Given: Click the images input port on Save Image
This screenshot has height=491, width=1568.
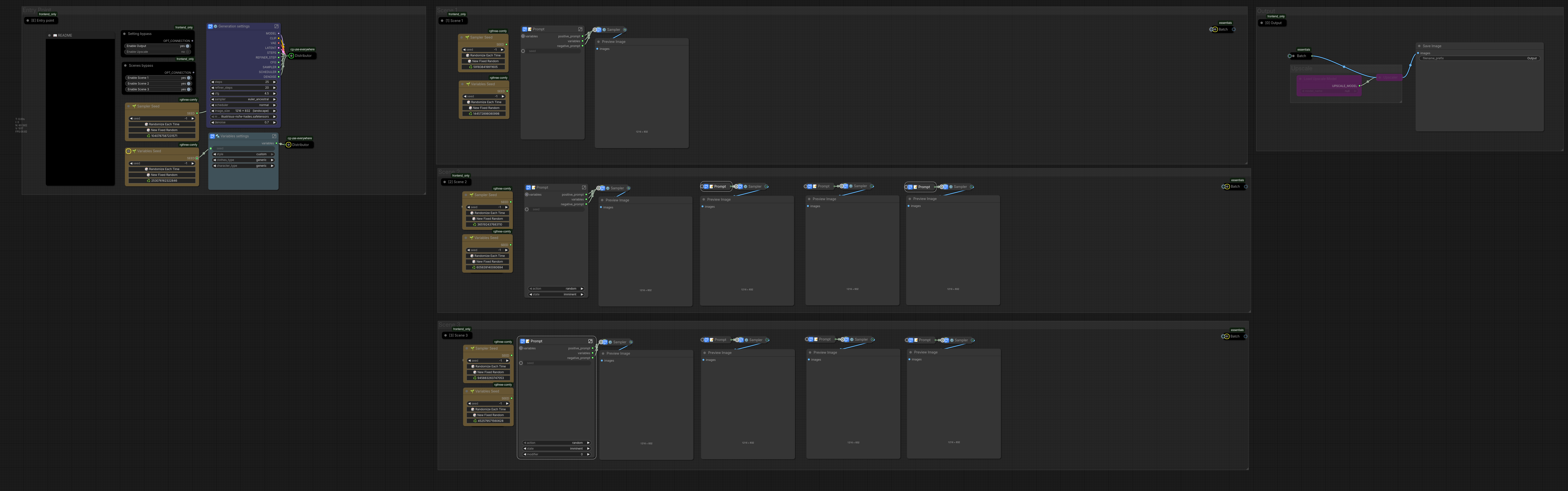Looking at the screenshot, I should point(1418,53).
